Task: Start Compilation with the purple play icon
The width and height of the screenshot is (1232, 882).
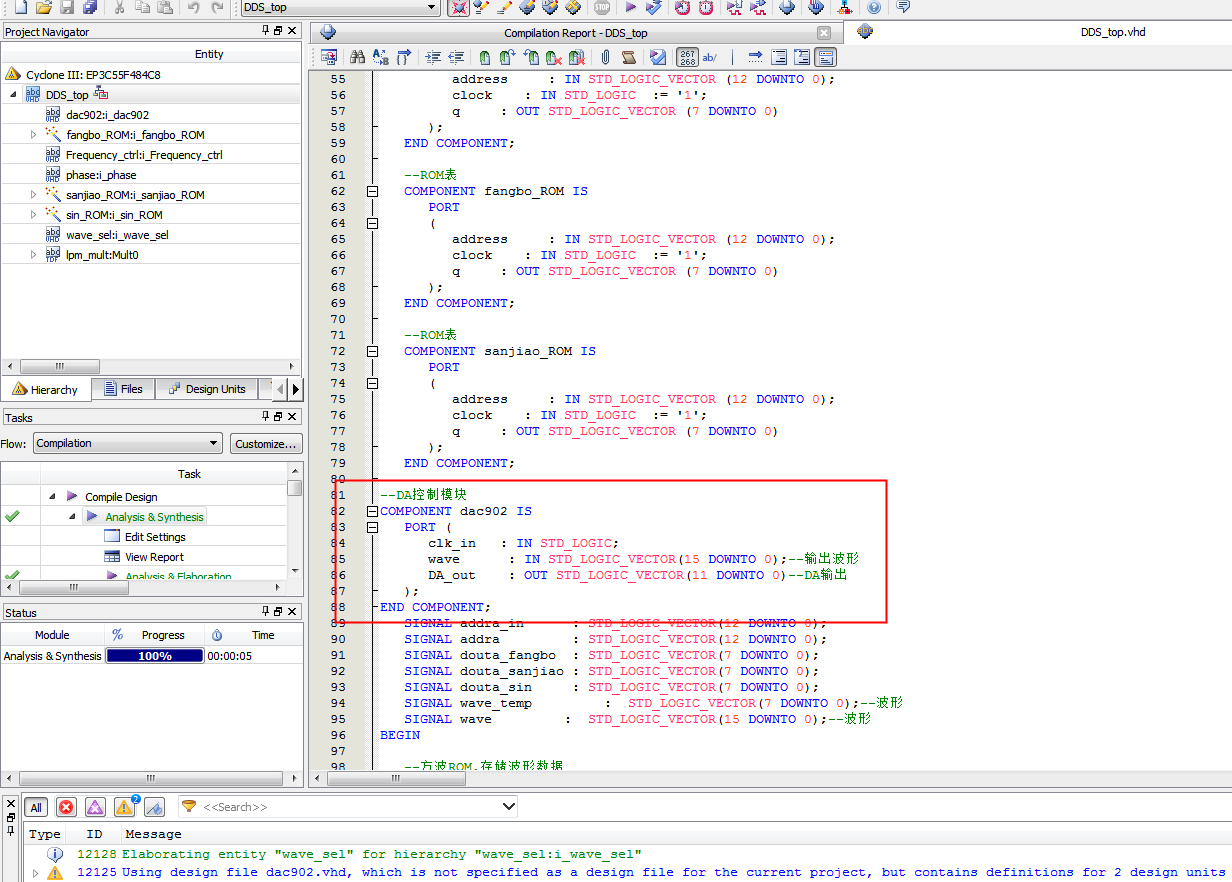Action: pos(630,7)
